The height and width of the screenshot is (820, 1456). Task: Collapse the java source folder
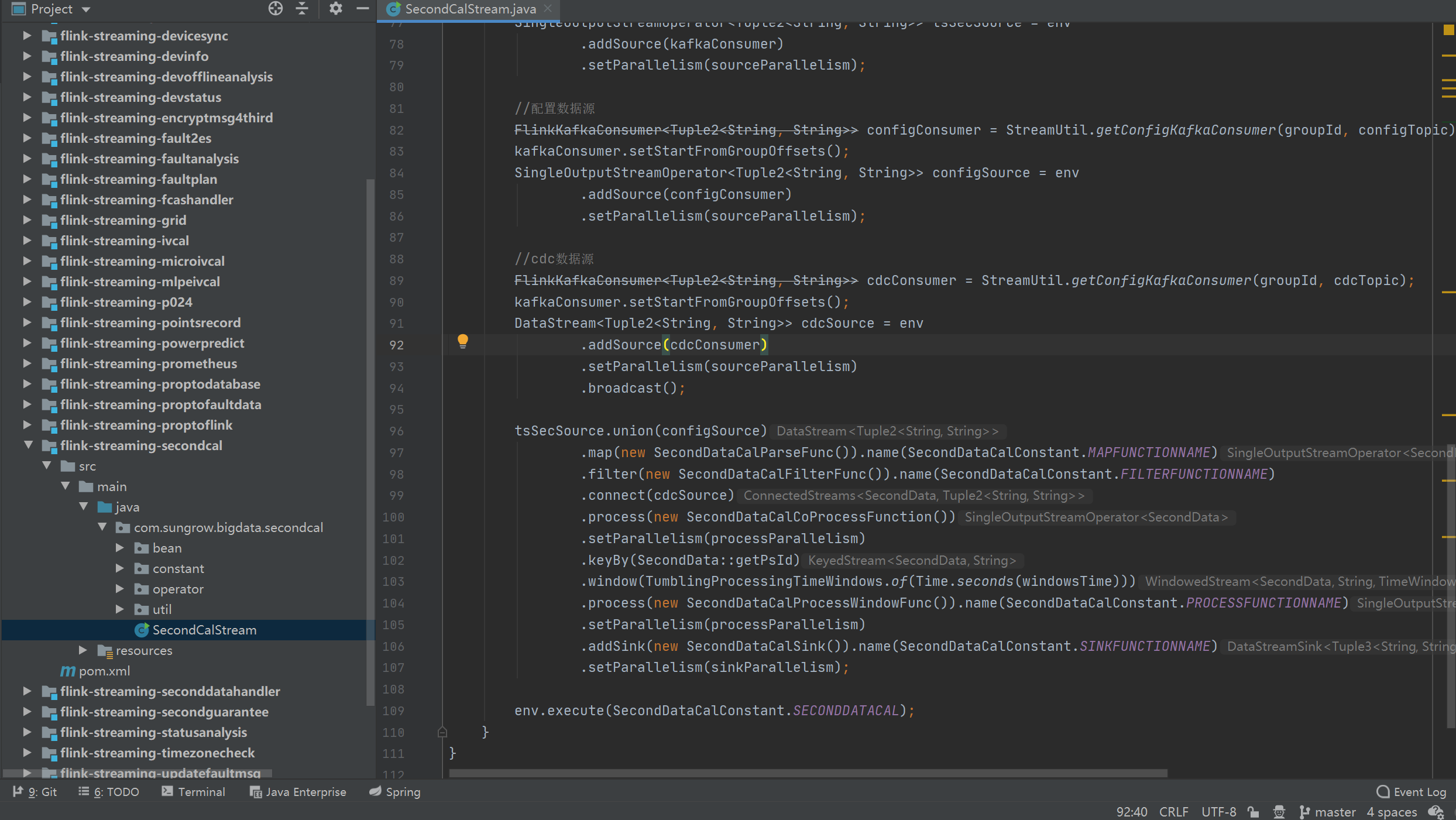[x=84, y=507]
